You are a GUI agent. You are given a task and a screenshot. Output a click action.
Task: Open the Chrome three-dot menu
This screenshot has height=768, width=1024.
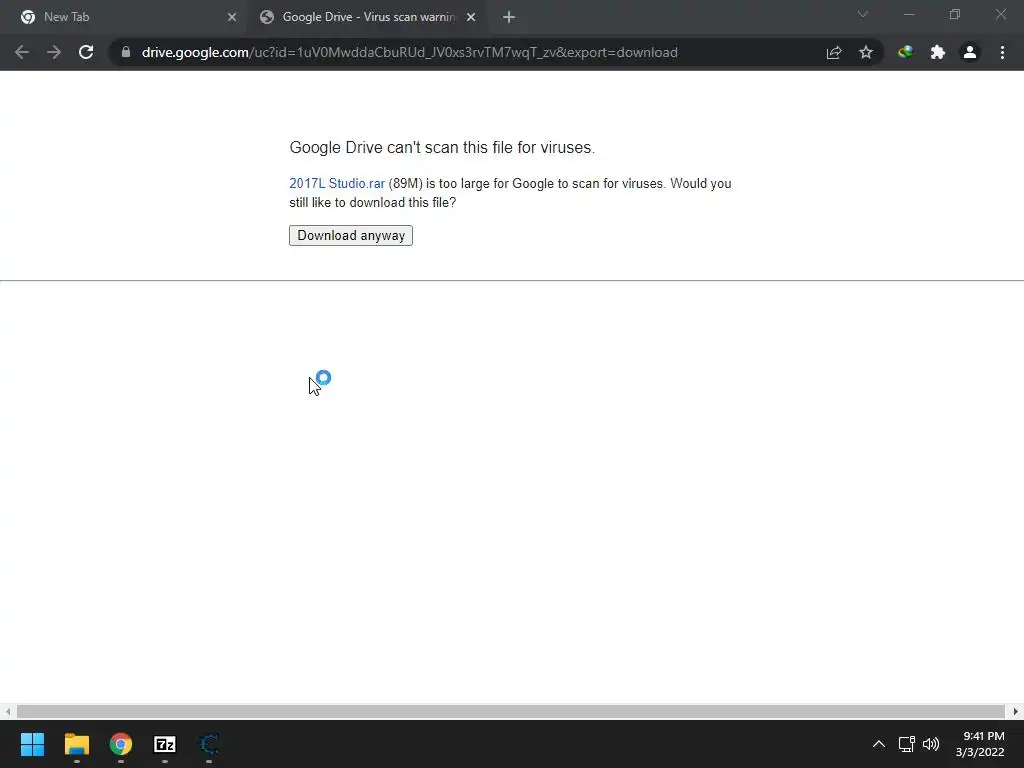[1002, 52]
